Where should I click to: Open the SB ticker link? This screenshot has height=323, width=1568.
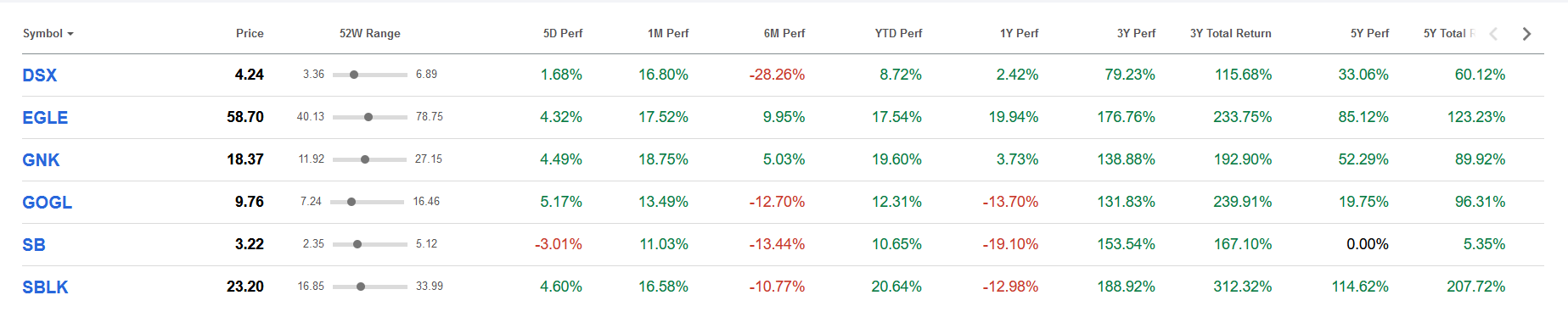(x=34, y=245)
